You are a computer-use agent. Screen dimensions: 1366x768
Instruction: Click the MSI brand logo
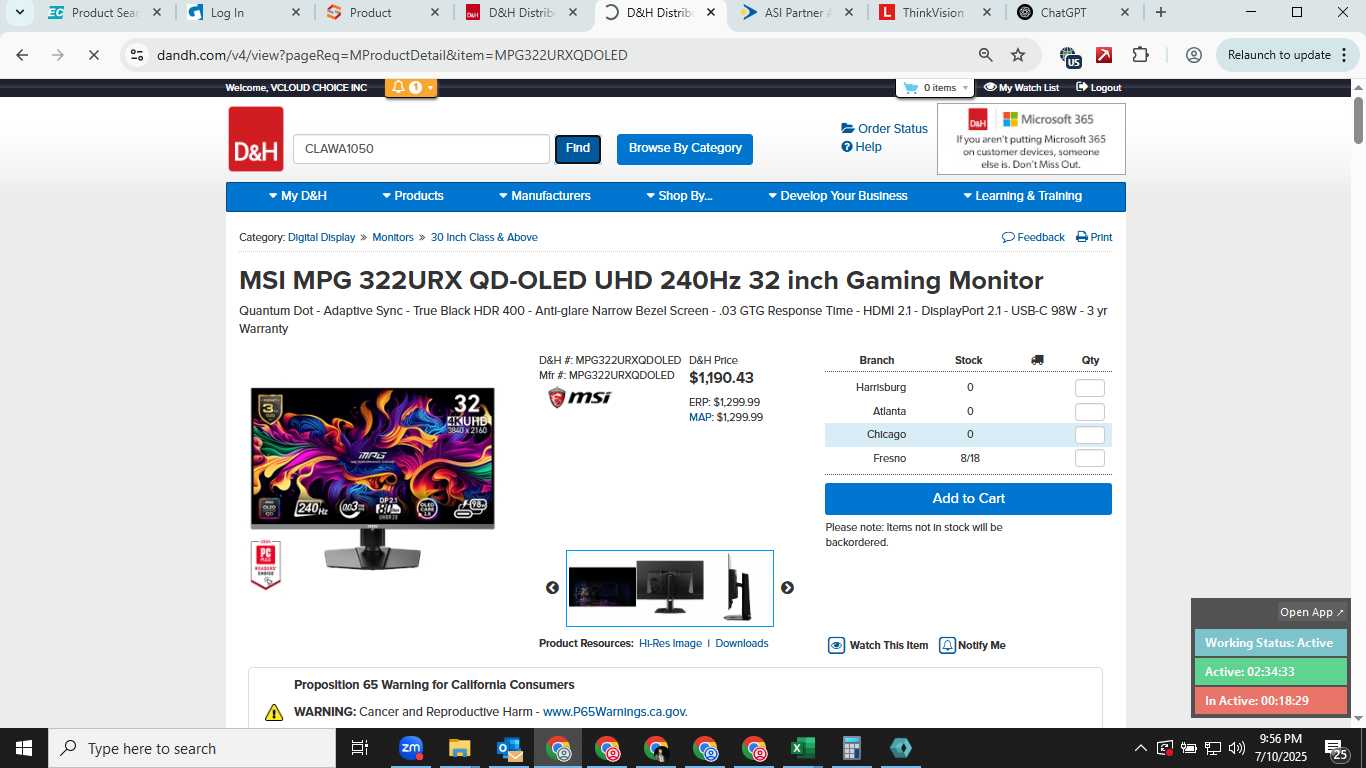point(580,398)
